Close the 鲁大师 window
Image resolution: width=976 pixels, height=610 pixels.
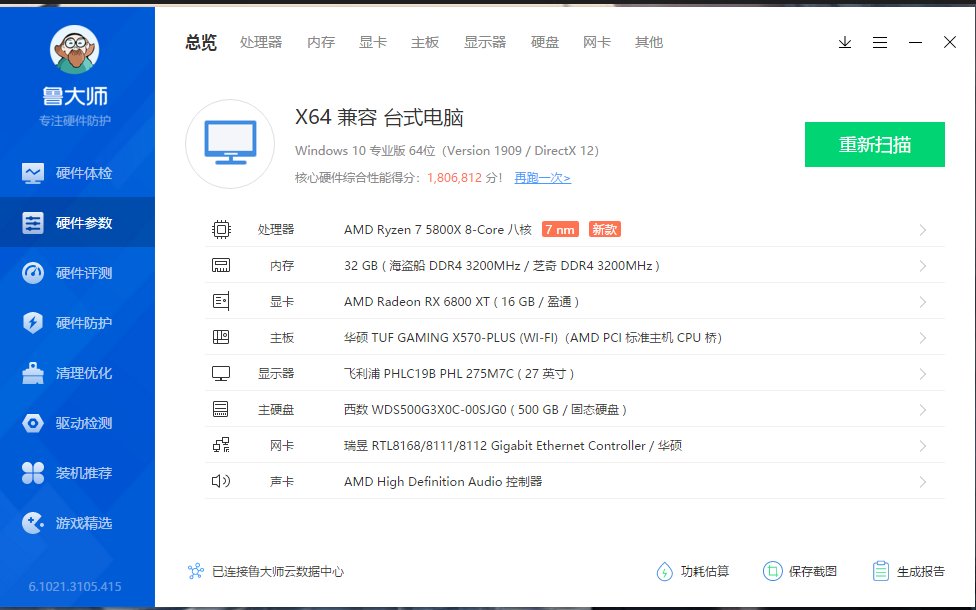pos(950,42)
